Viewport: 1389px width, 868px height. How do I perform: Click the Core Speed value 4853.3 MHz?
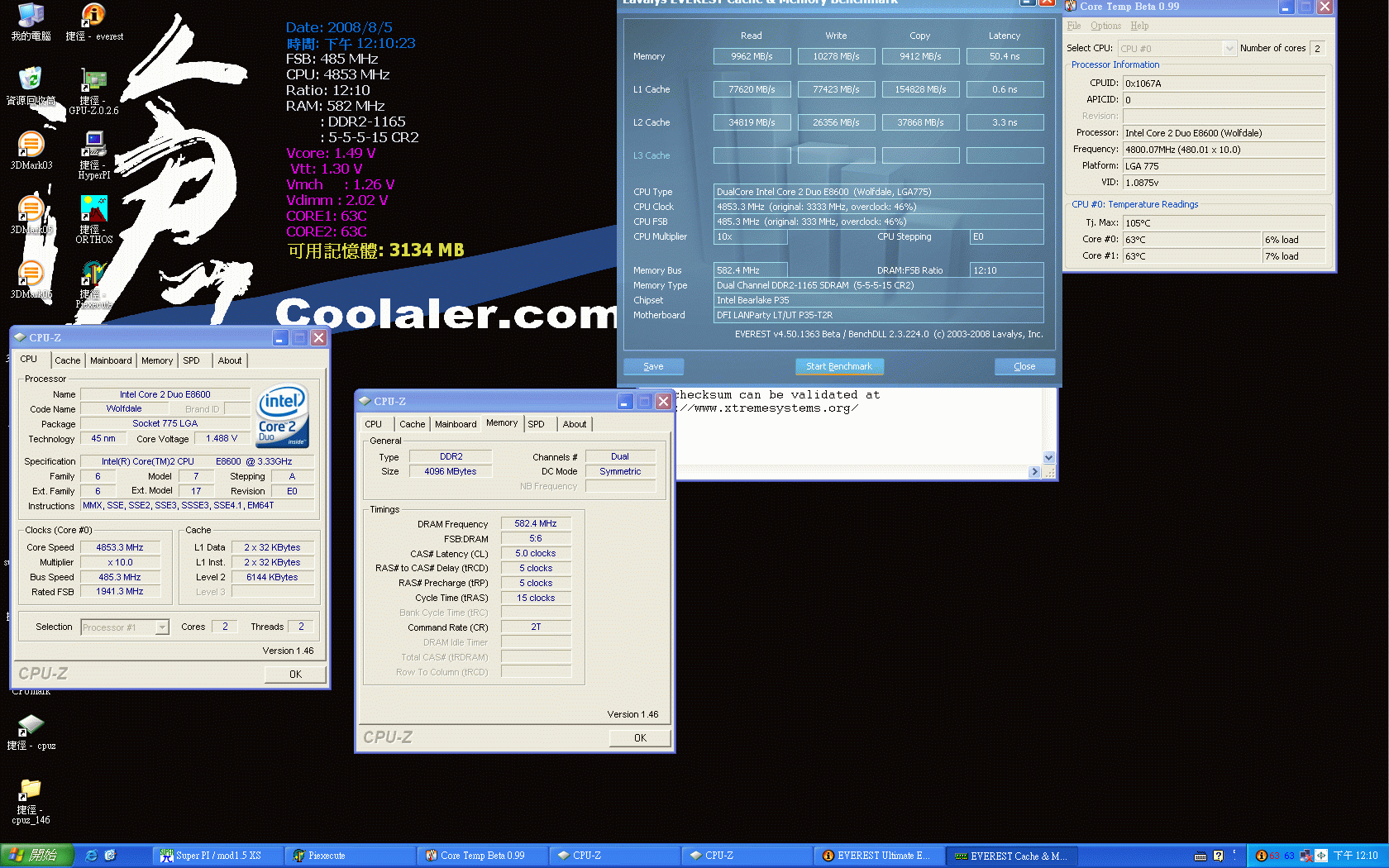120,547
